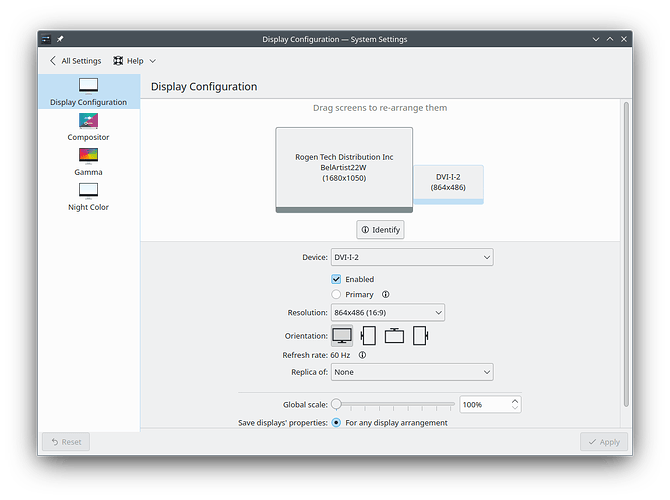Click the Apply button
The image size is (670, 500).
[604, 441]
